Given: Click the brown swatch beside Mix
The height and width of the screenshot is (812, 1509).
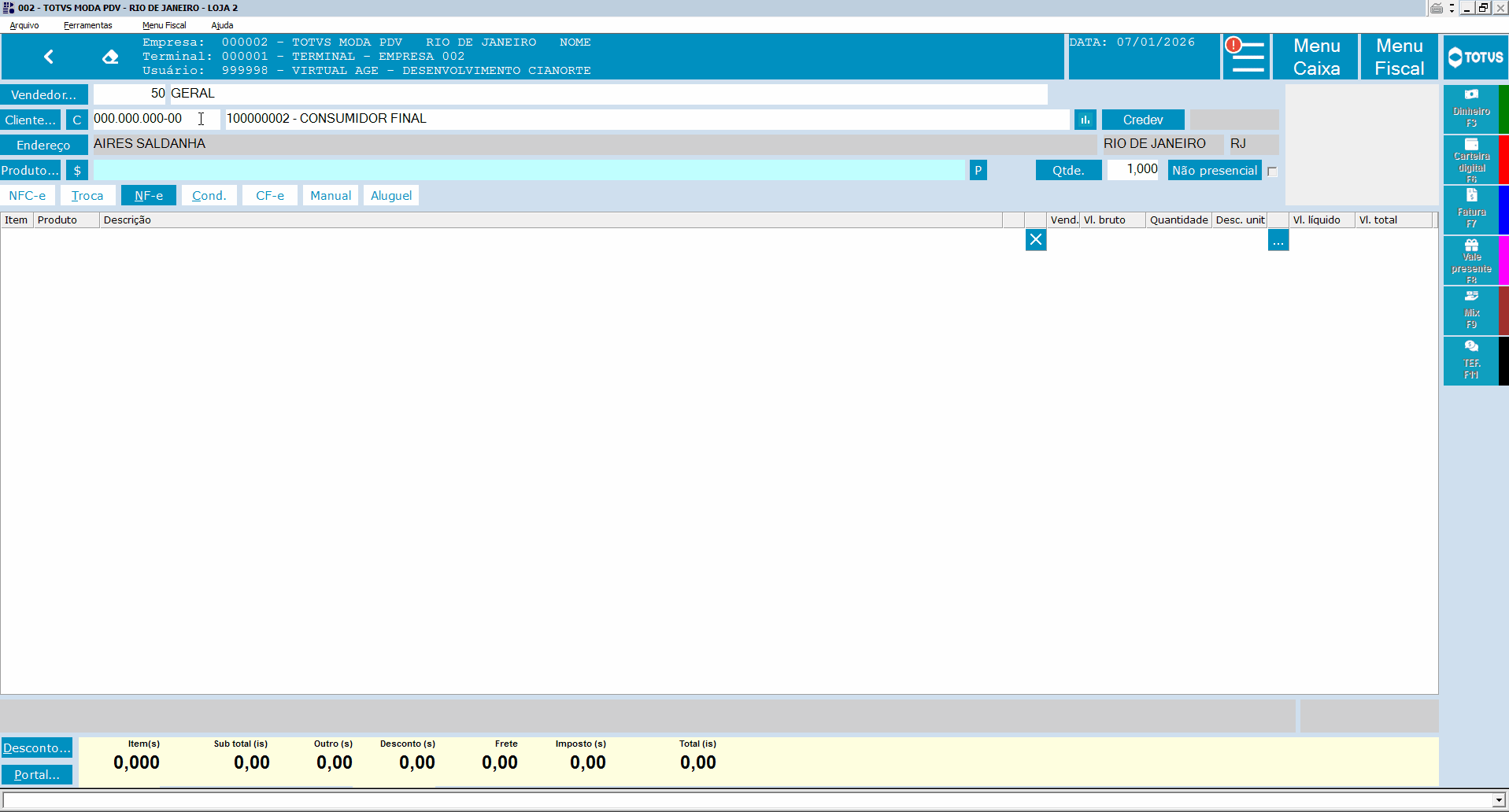Looking at the screenshot, I should click(1503, 311).
